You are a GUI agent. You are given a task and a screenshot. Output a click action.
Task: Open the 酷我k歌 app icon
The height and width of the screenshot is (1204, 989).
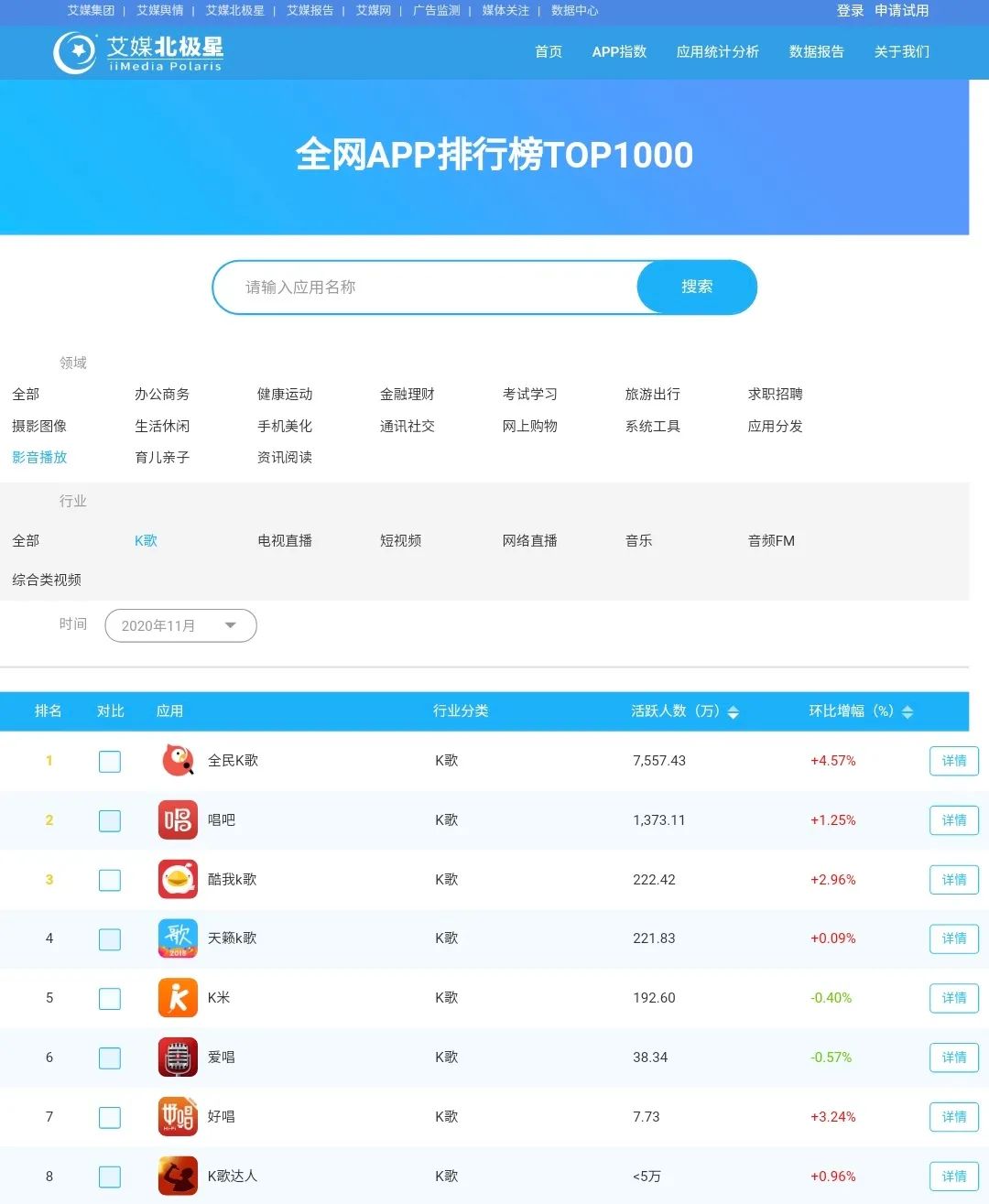pyautogui.click(x=178, y=879)
